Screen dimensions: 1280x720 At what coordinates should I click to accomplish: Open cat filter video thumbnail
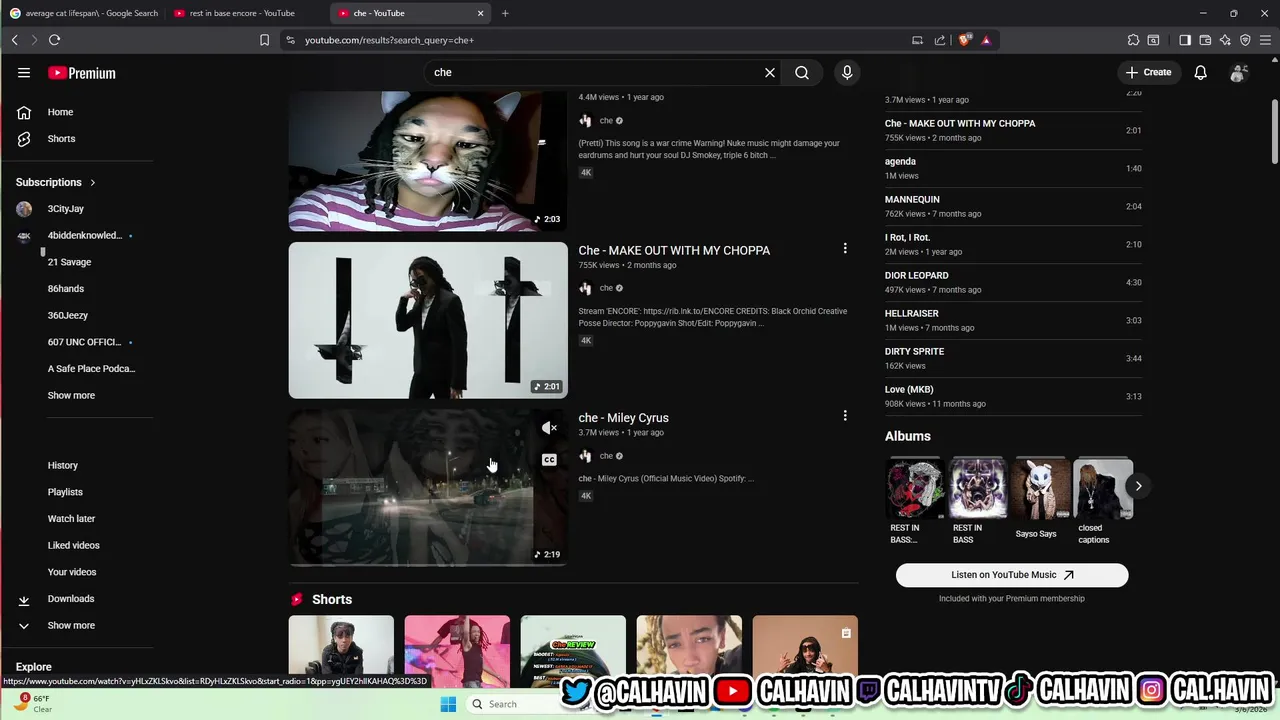click(428, 160)
